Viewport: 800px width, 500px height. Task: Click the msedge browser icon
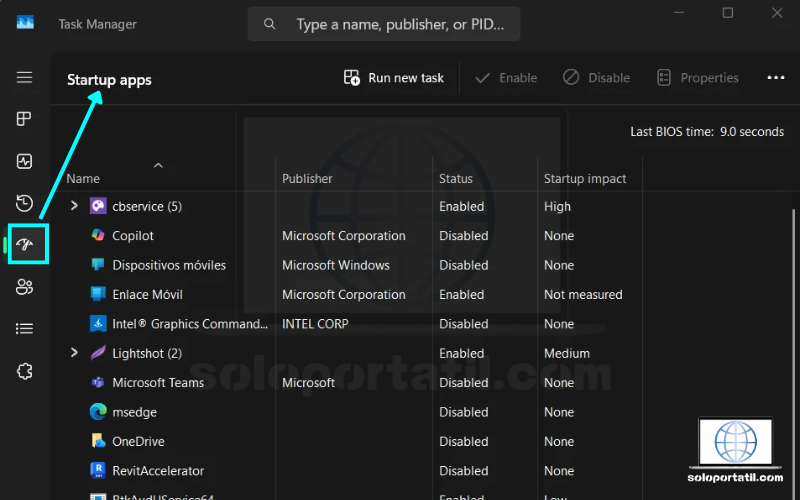98,412
